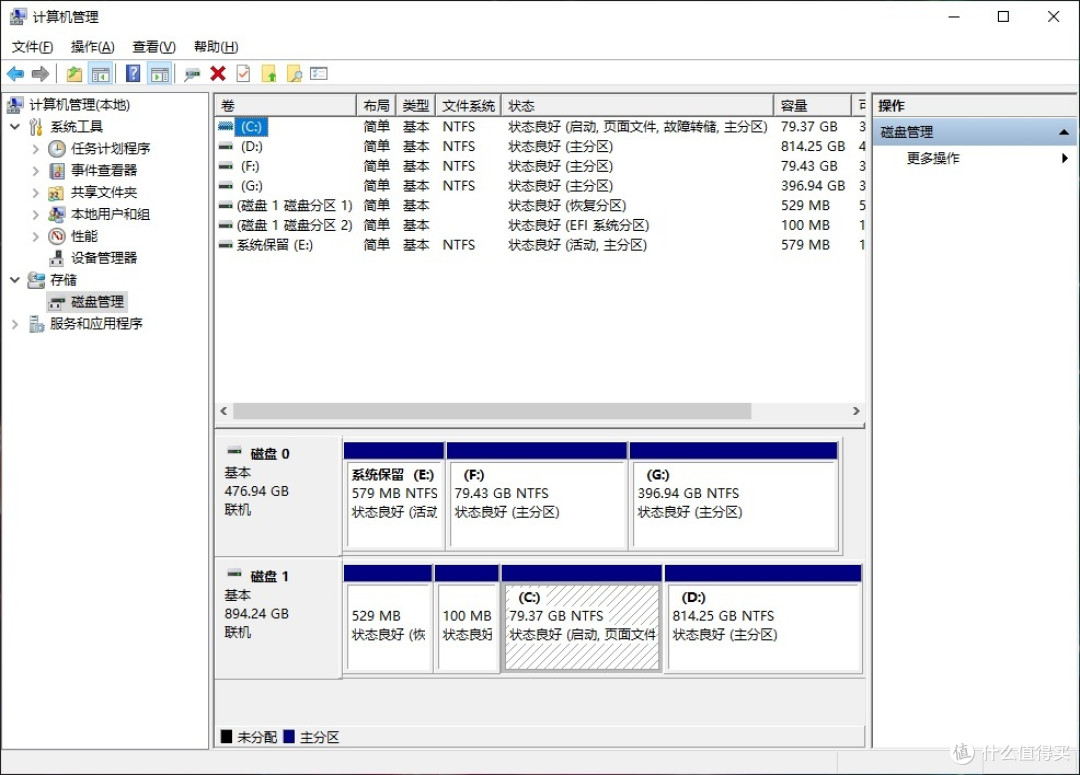
Task: Open the 帮助(H) menu
Action: [x=216, y=47]
